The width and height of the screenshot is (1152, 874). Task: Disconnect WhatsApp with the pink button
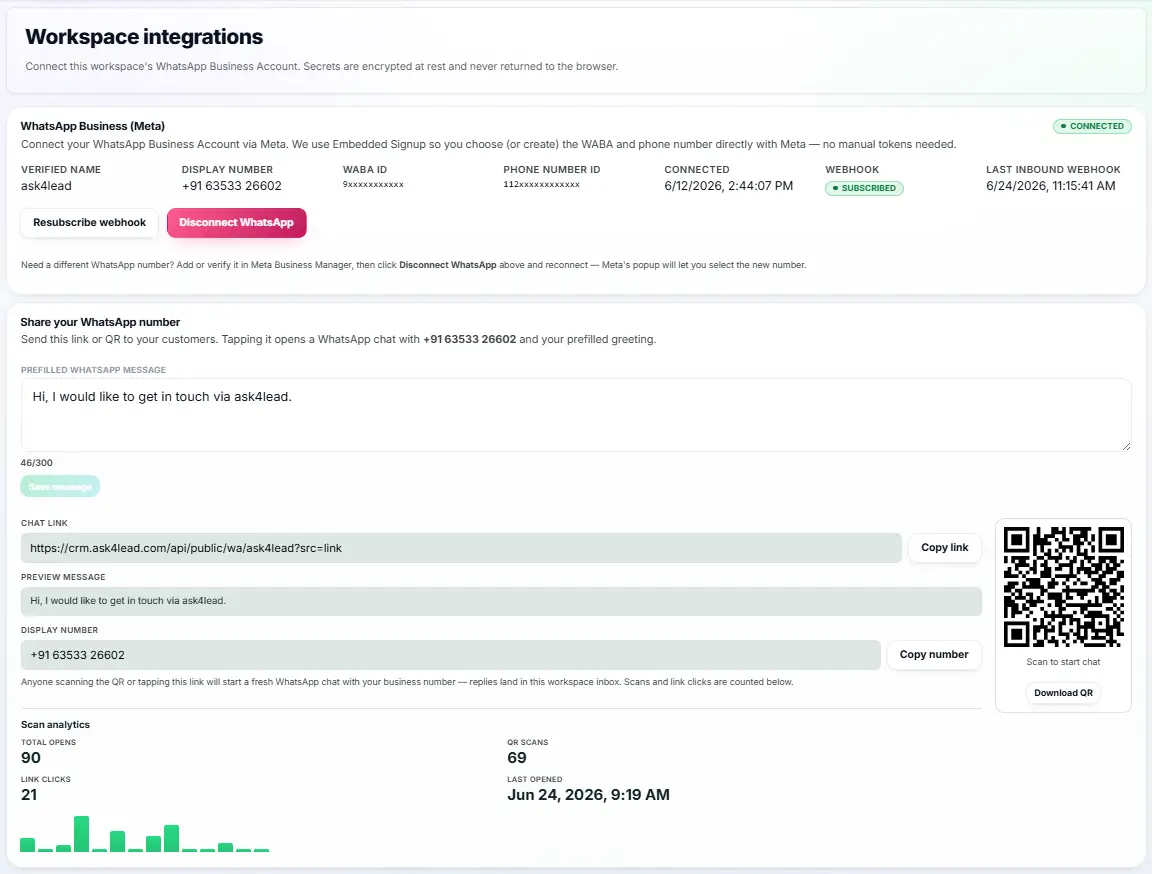[237, 223]
